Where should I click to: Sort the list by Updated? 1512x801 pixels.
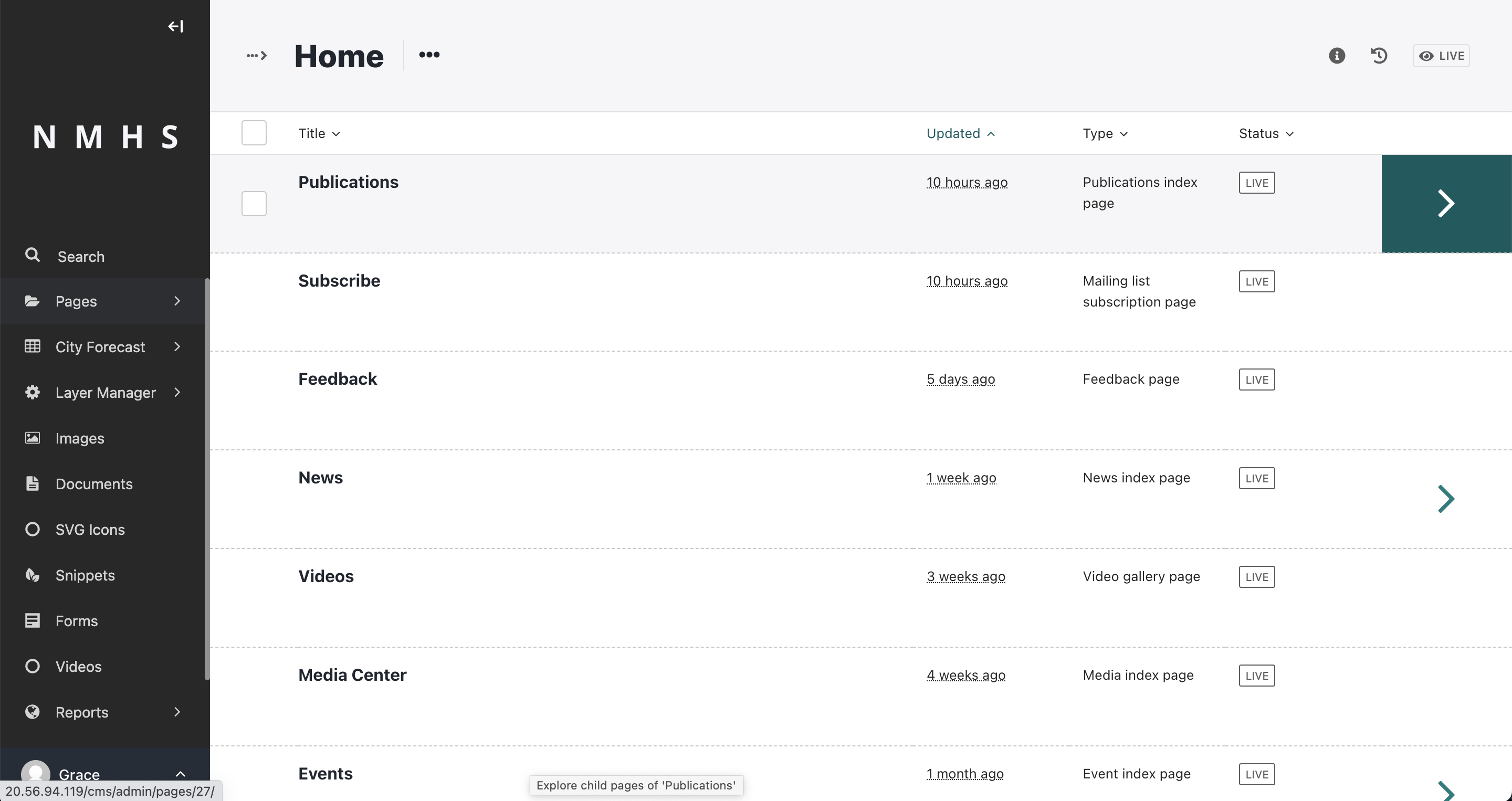pos(960,134)
